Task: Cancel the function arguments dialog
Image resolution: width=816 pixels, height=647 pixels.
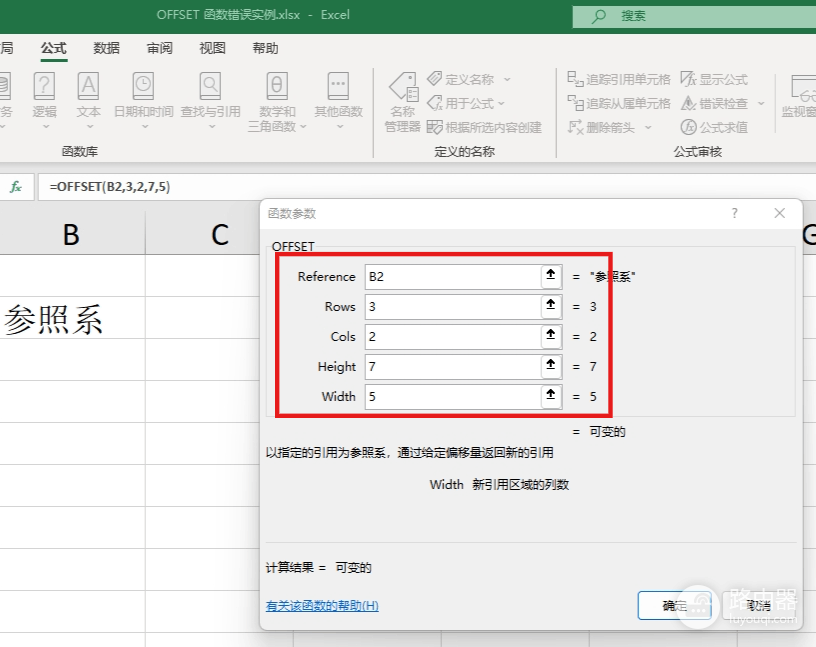Action: pos(759,605)
